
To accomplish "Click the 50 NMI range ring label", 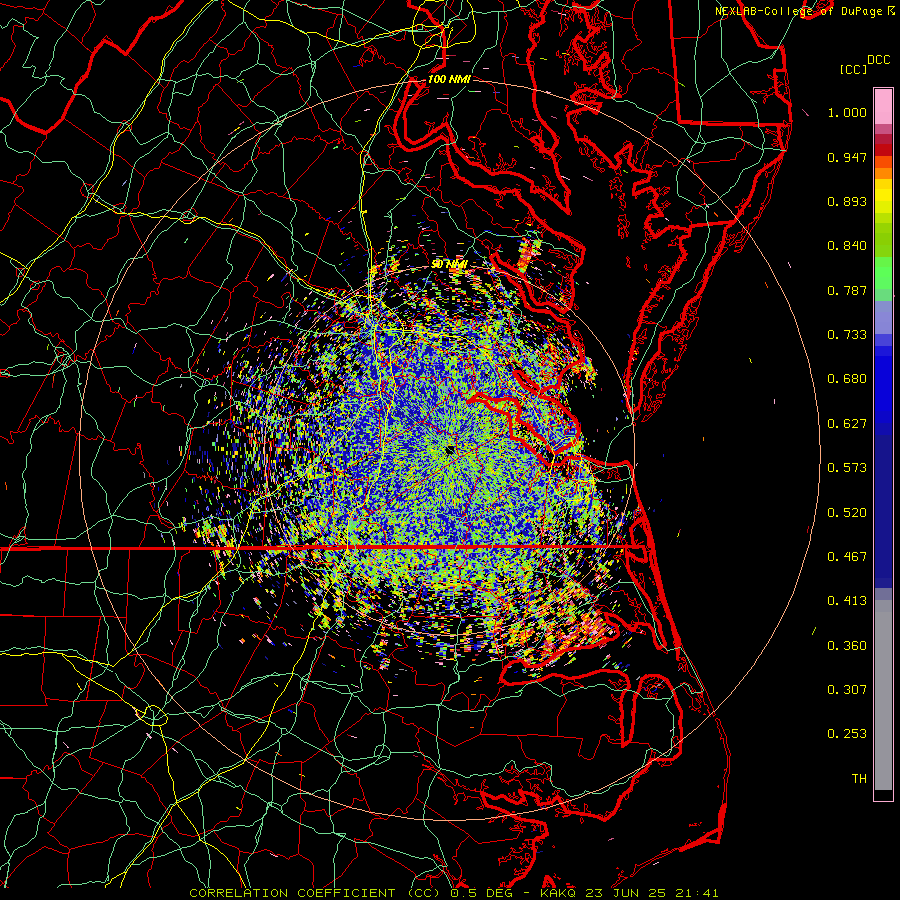I will 449,264.
